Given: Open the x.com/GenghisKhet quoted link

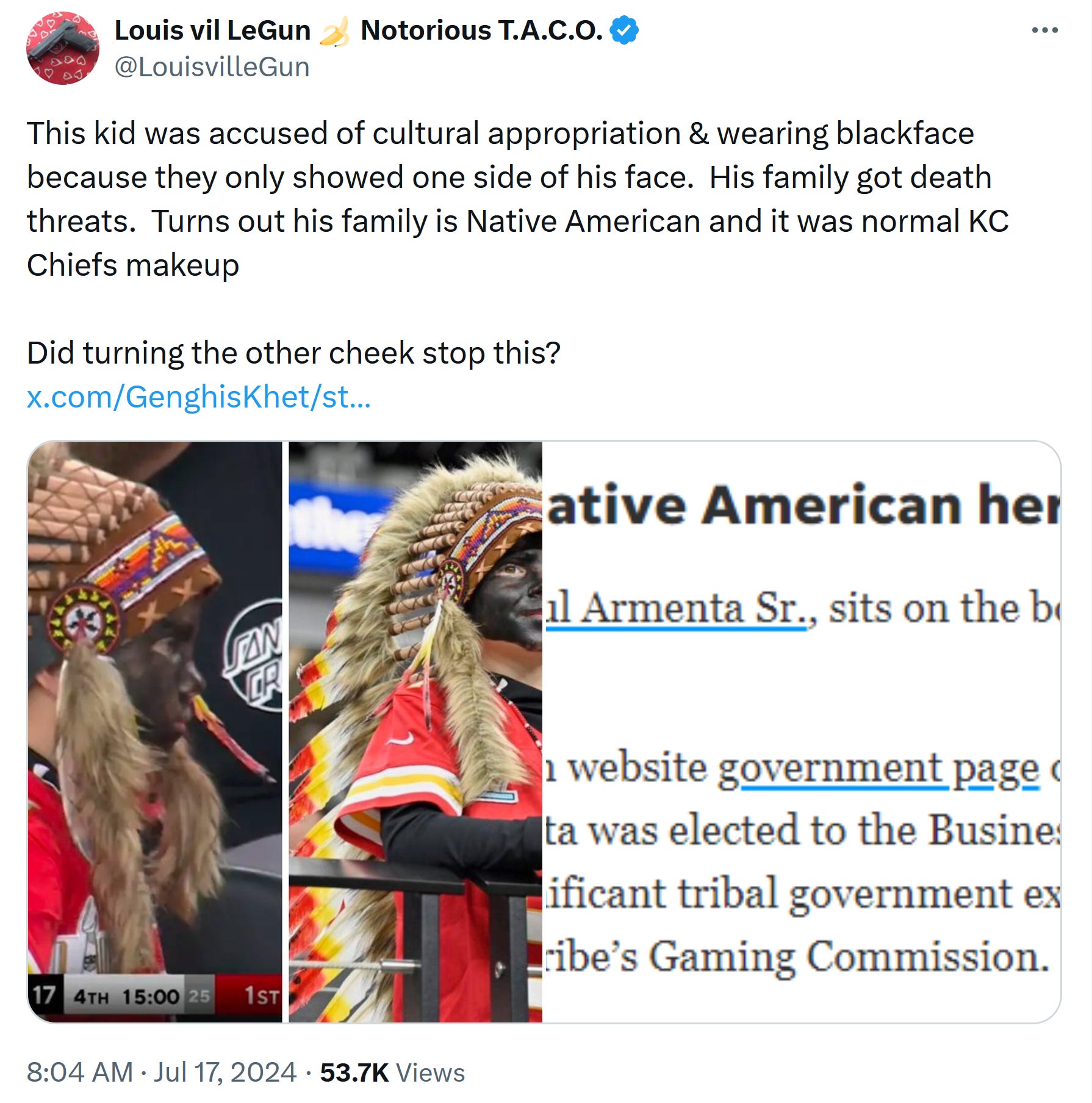Looking at the screenshot, I should click(199, 397).
